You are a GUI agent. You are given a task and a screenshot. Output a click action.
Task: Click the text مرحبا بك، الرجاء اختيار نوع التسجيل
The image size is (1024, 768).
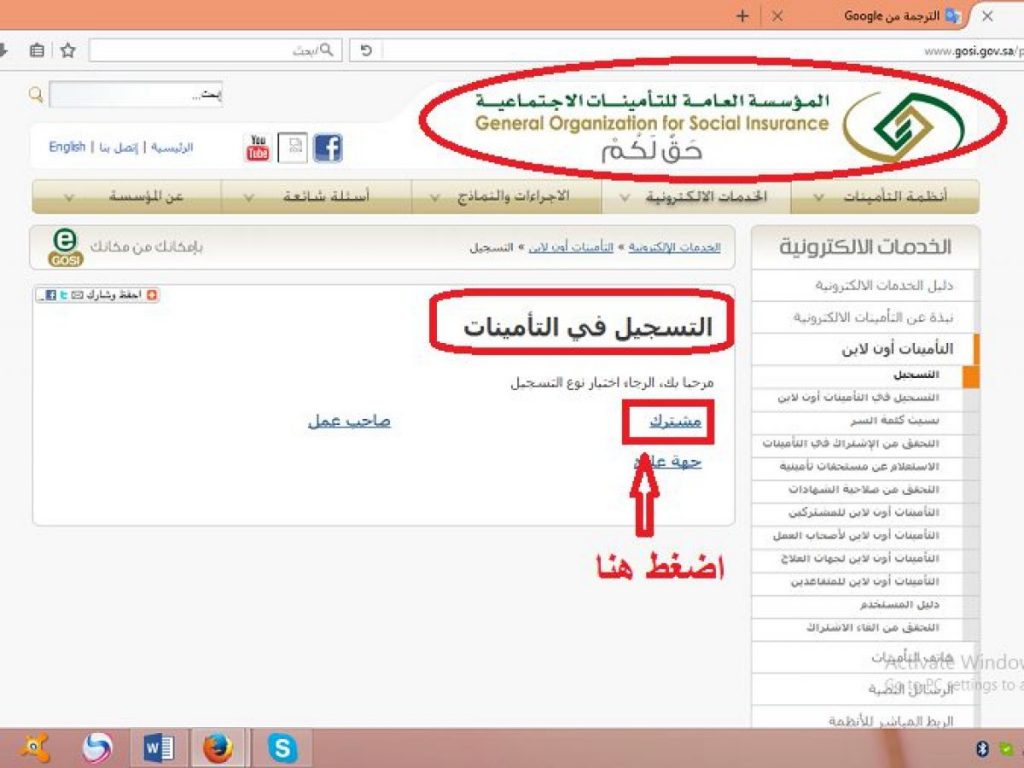(x=612, y=383)
